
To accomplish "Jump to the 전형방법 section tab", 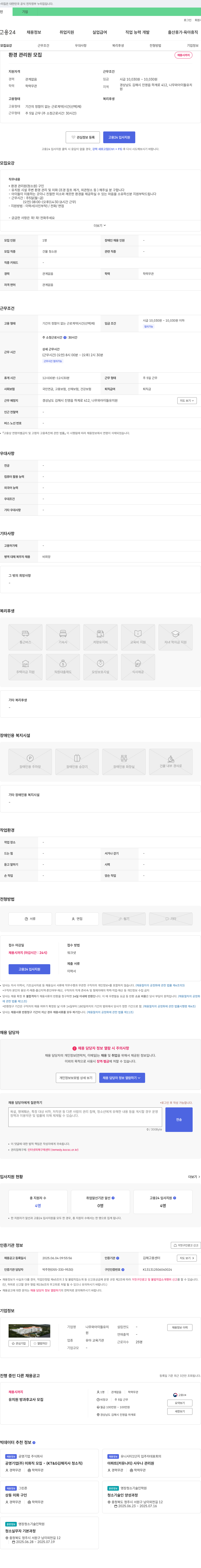I will click(x=155, y=46).
